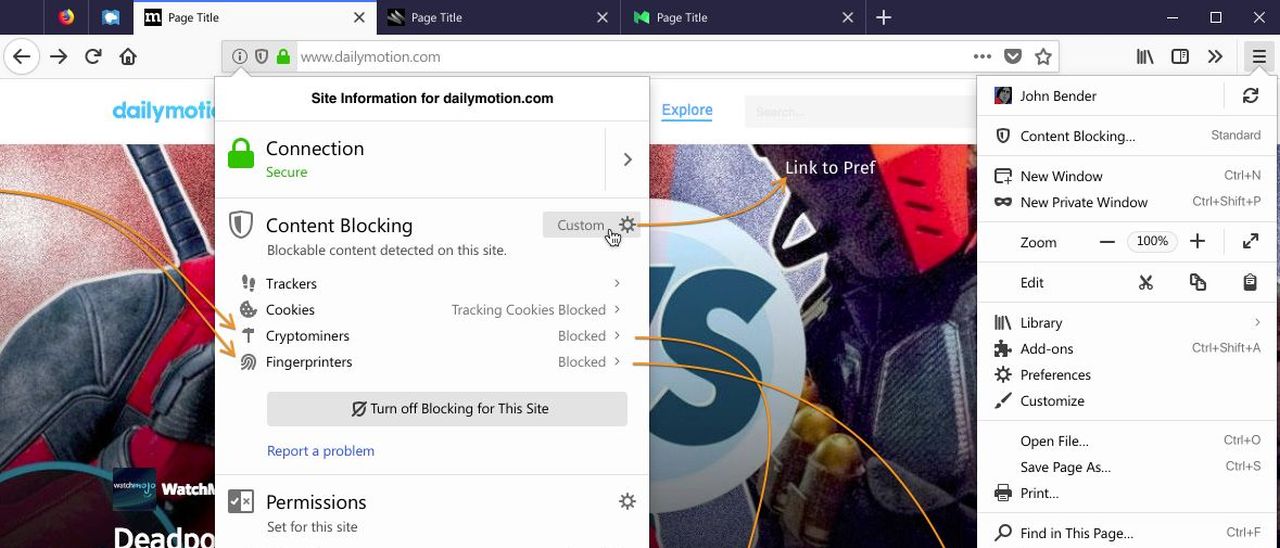Reload the current page

pyautogui.click(x=93, y=57)
